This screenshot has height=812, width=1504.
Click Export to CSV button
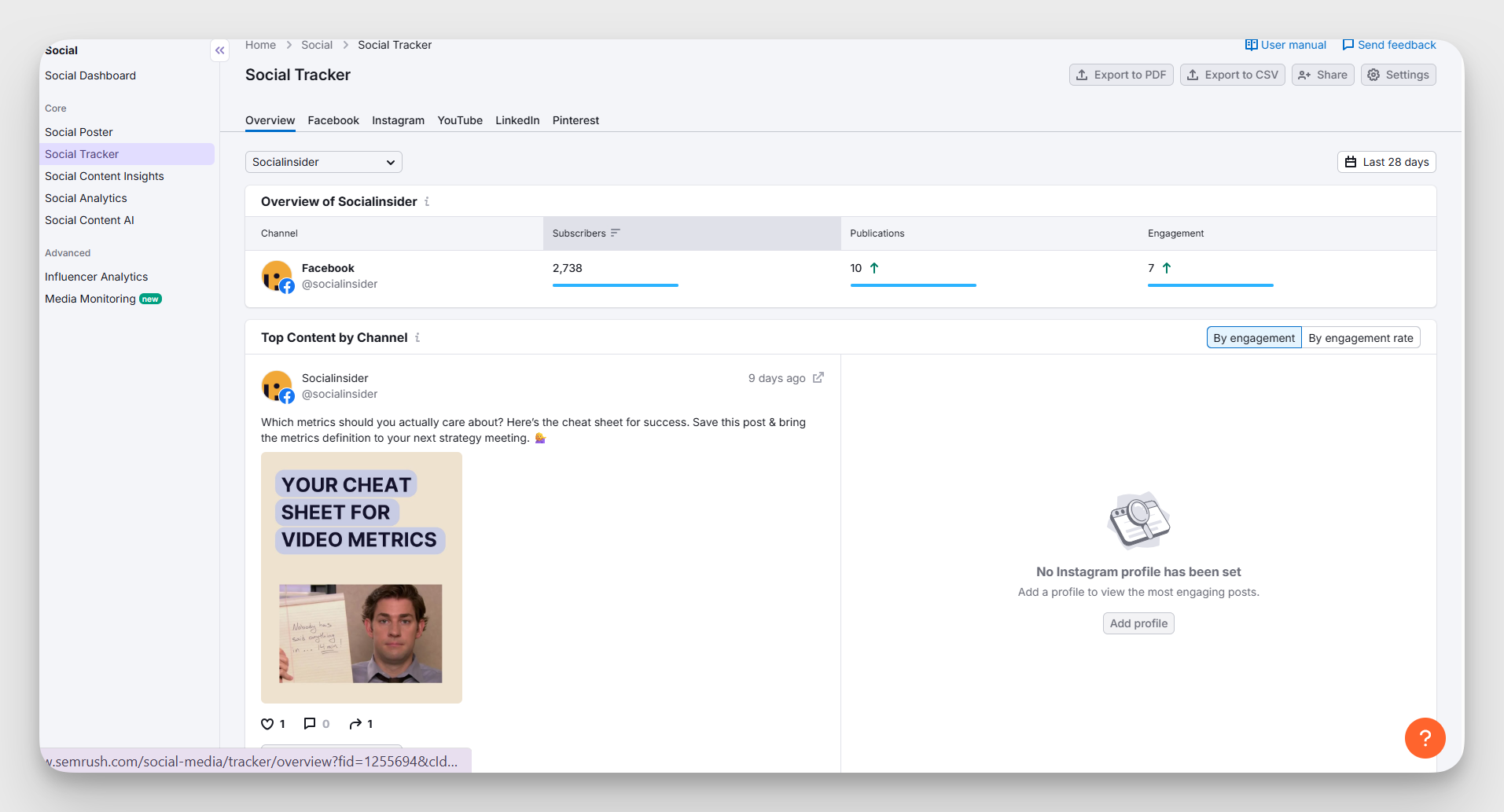coord(1232,75)
